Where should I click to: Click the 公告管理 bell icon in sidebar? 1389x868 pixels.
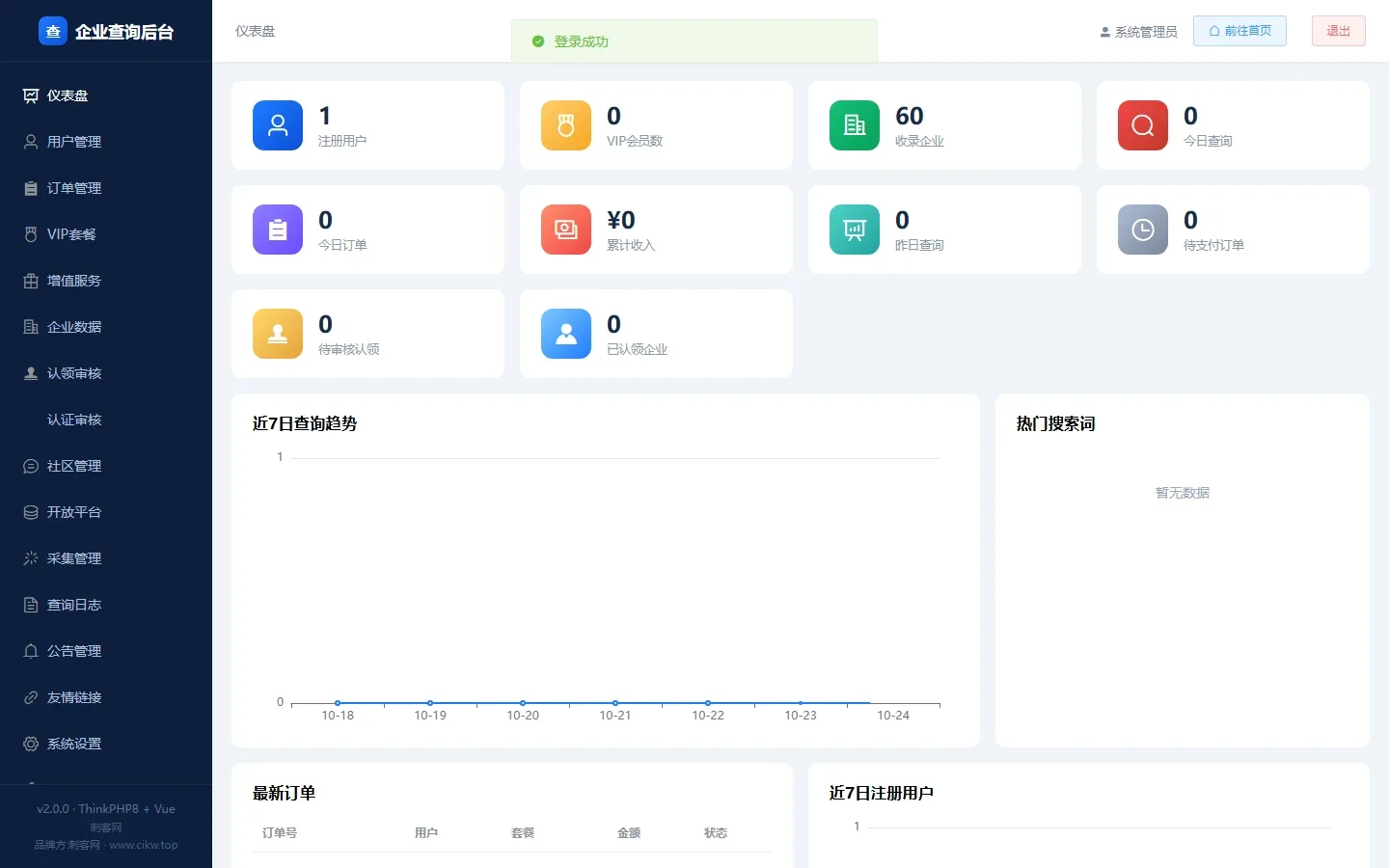pyautogui.click(x=31, y=651)
